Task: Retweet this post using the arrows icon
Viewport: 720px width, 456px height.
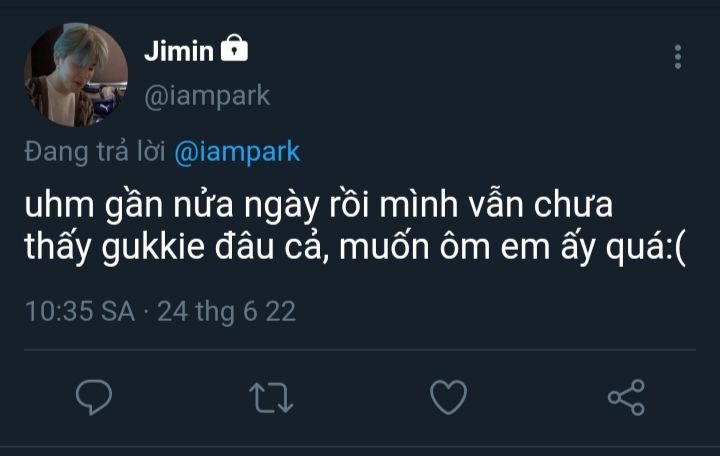Action: [x=270, y=397]
